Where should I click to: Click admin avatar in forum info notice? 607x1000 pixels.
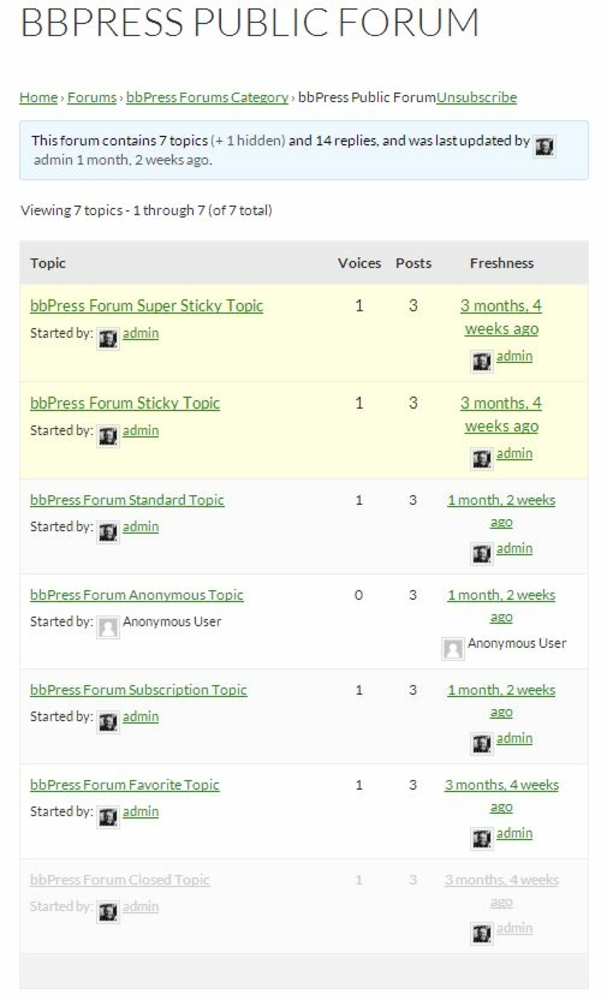coord(544,147)
